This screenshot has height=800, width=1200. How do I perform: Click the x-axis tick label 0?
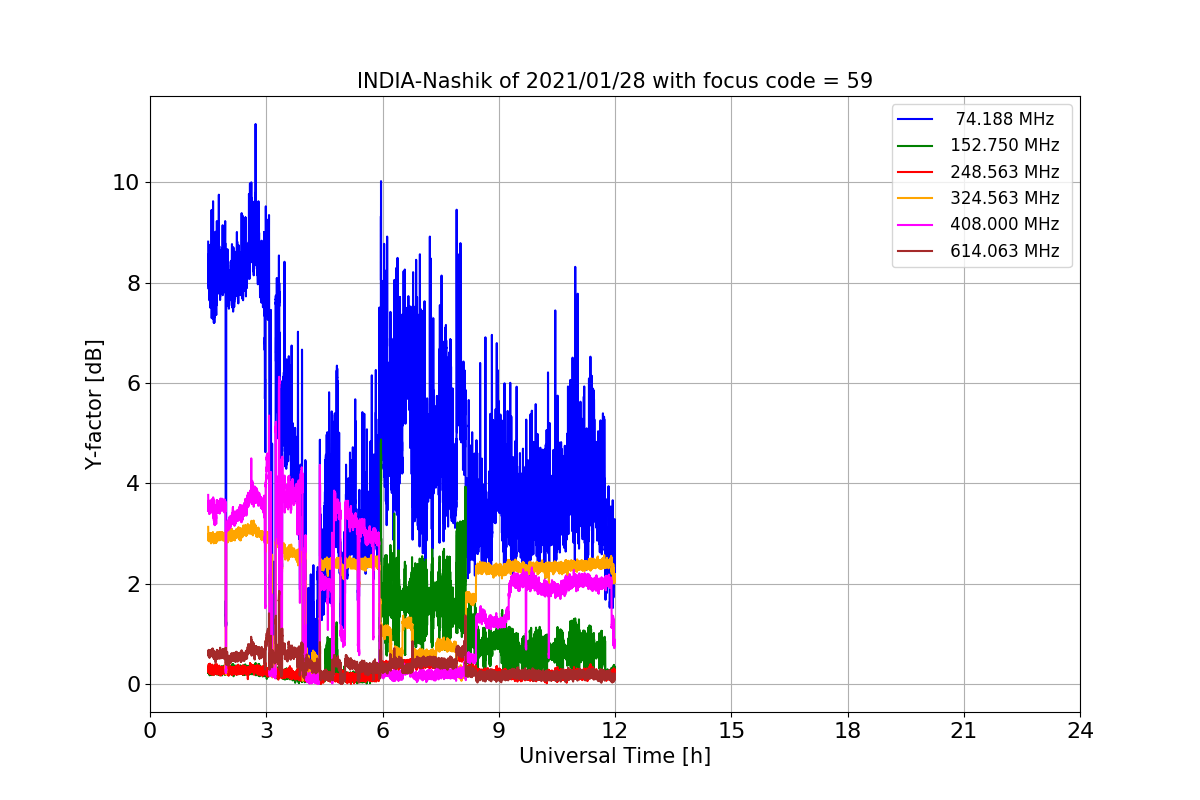(x=150, y=731)
